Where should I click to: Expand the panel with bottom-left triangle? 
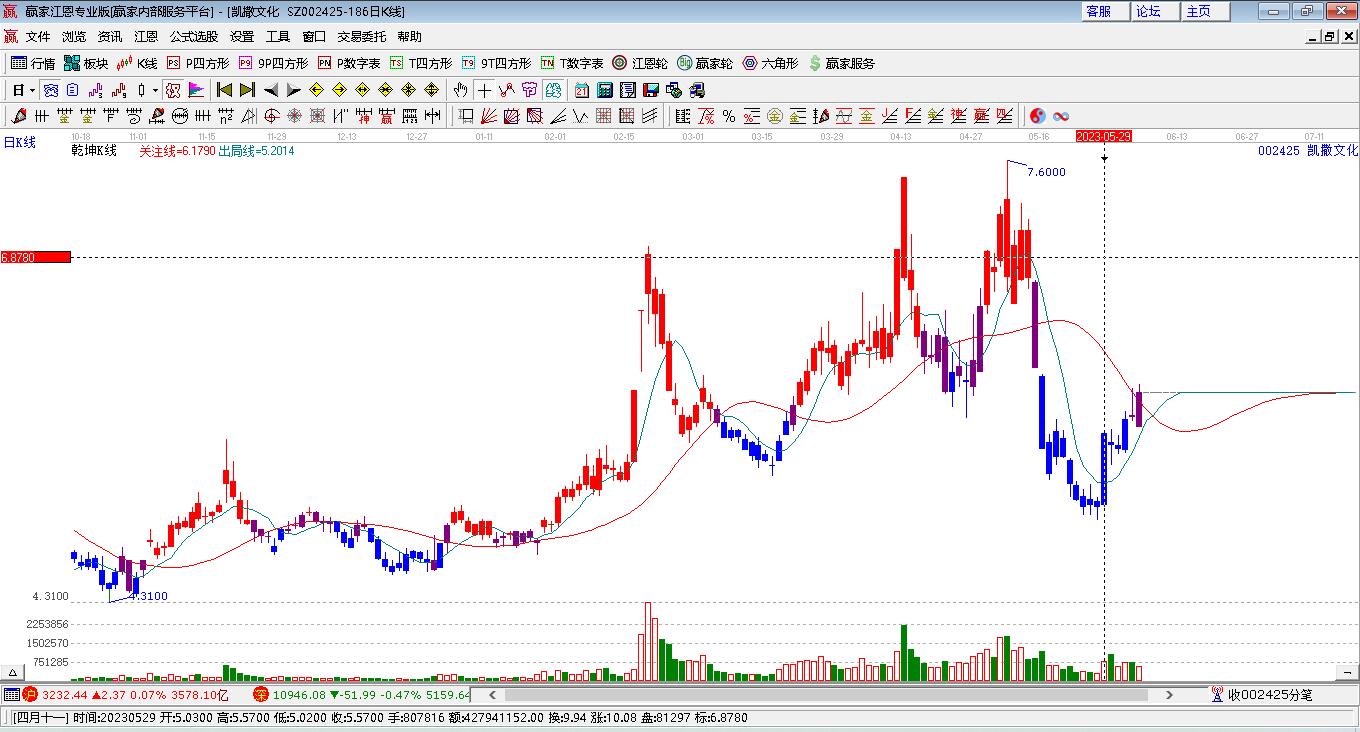[13, 672]
